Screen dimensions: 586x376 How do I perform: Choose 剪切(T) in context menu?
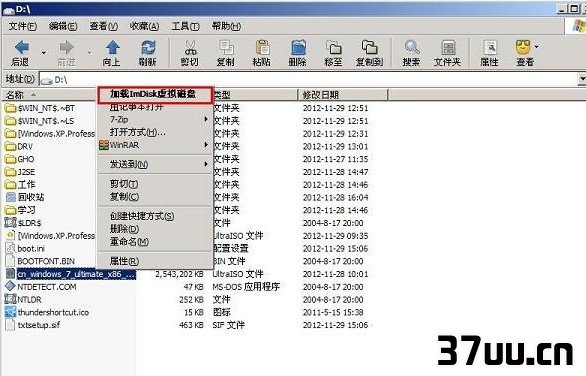pyautogui.click(x=155, y=184)
